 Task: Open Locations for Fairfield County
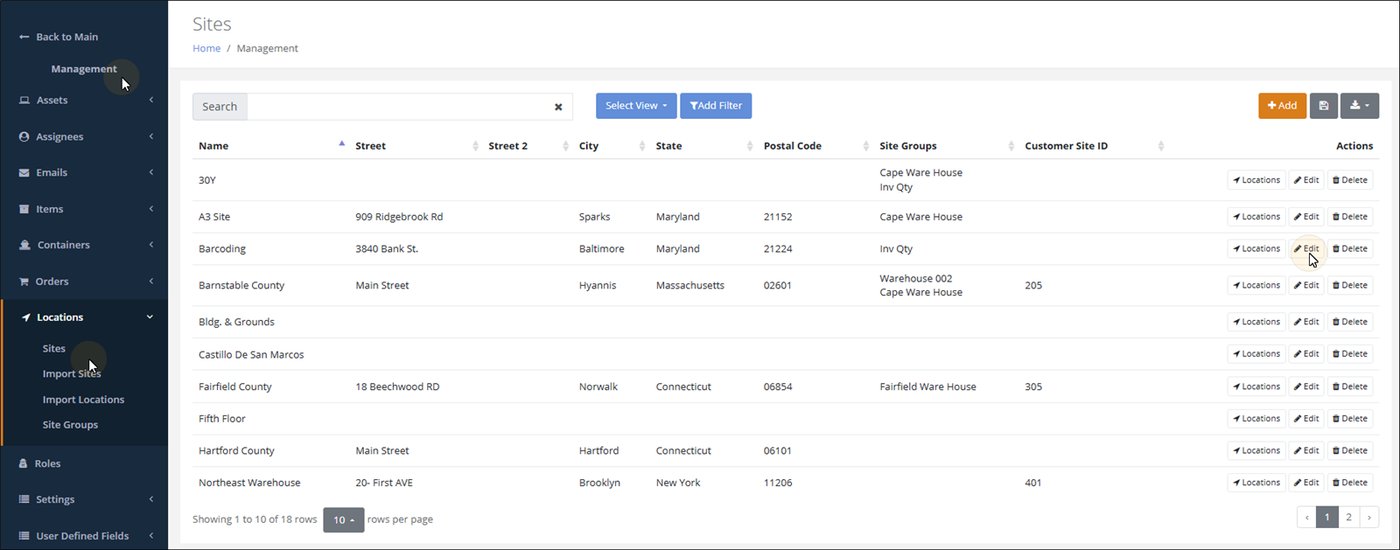pos(1256,387)
